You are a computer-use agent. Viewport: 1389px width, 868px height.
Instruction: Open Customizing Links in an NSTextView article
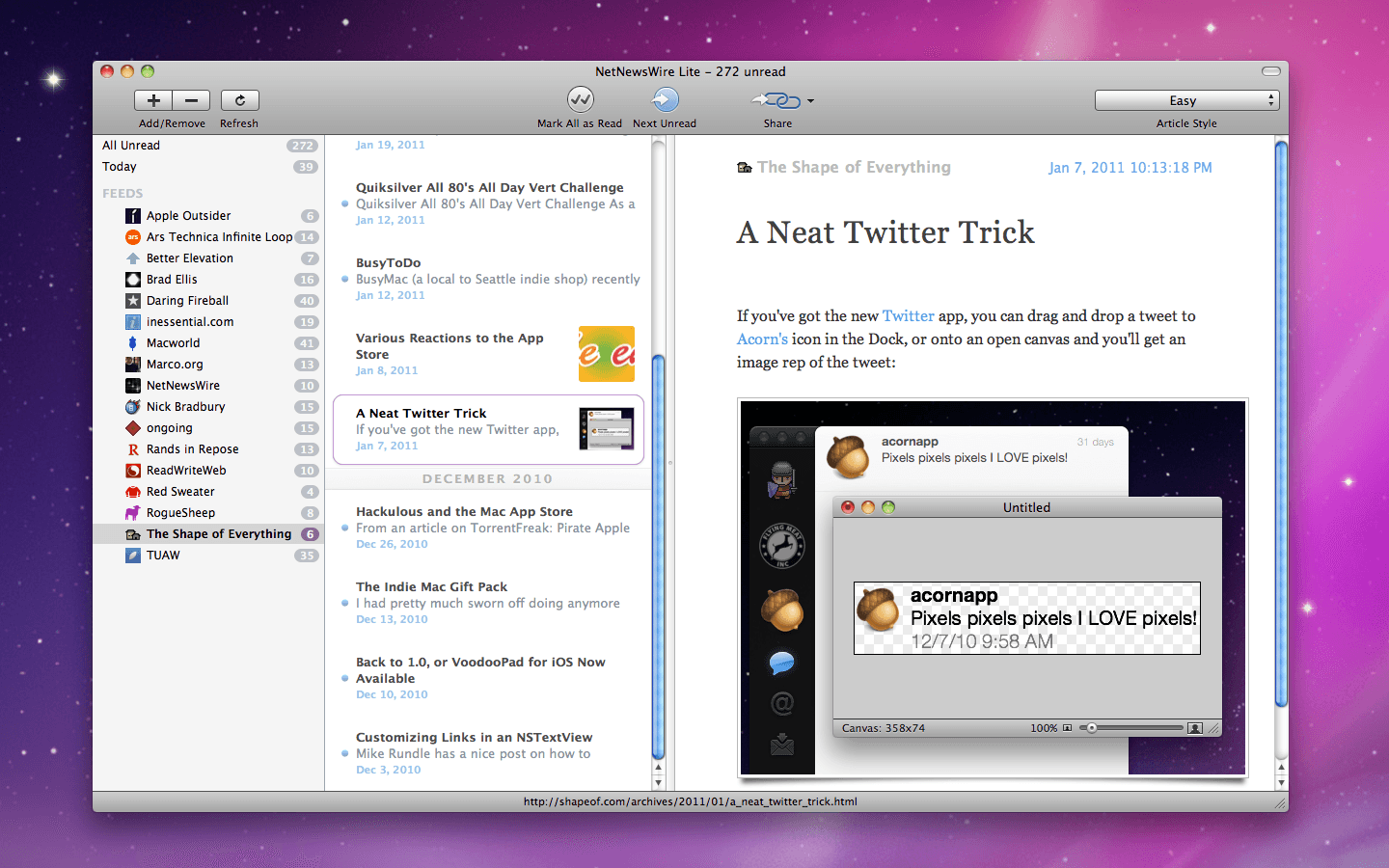489,753
